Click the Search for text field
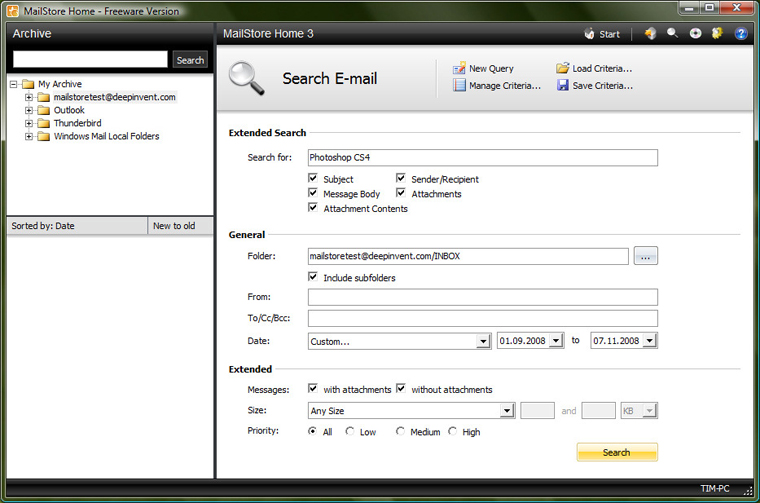The width and height of the screenshot is (760, 503). coord(483,157)
